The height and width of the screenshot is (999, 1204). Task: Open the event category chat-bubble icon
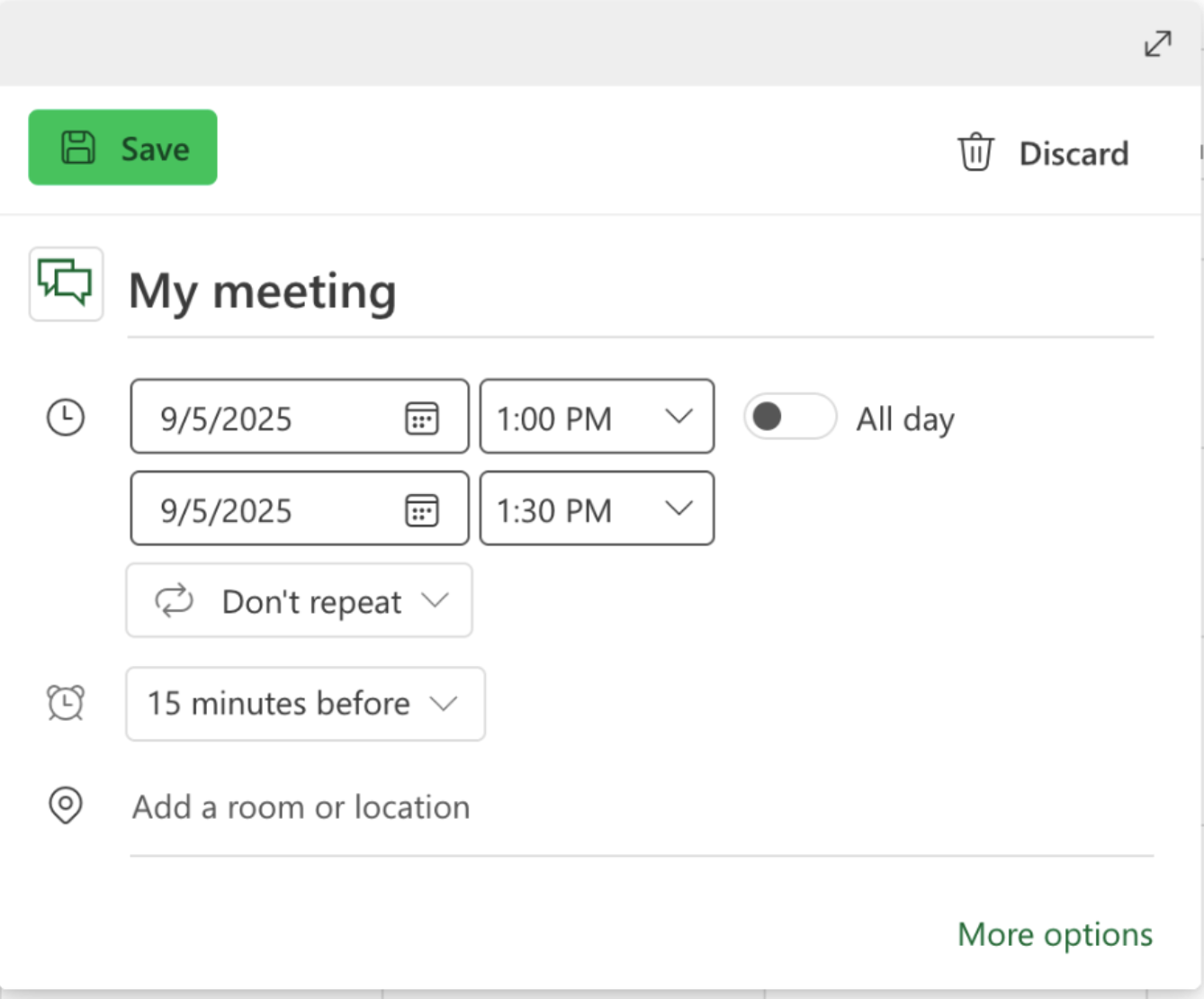(x=66, y=284)
